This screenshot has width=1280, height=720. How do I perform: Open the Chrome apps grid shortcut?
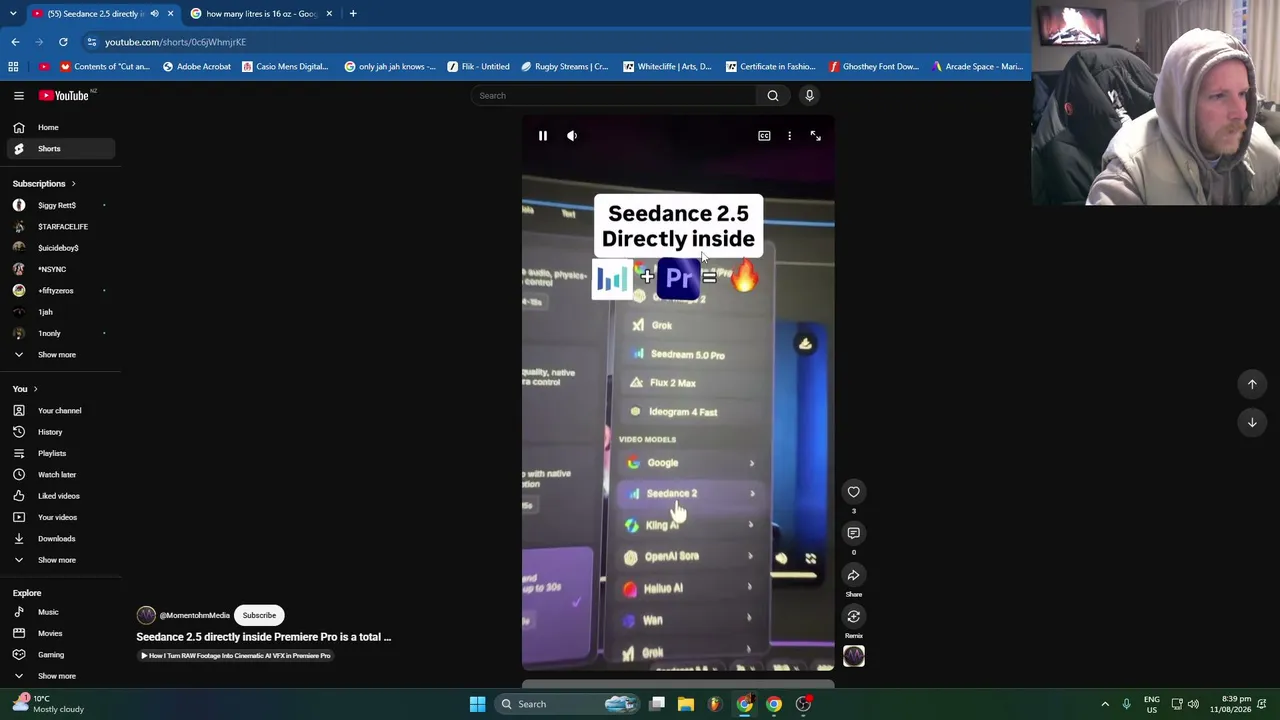click(x=13, y=67)
